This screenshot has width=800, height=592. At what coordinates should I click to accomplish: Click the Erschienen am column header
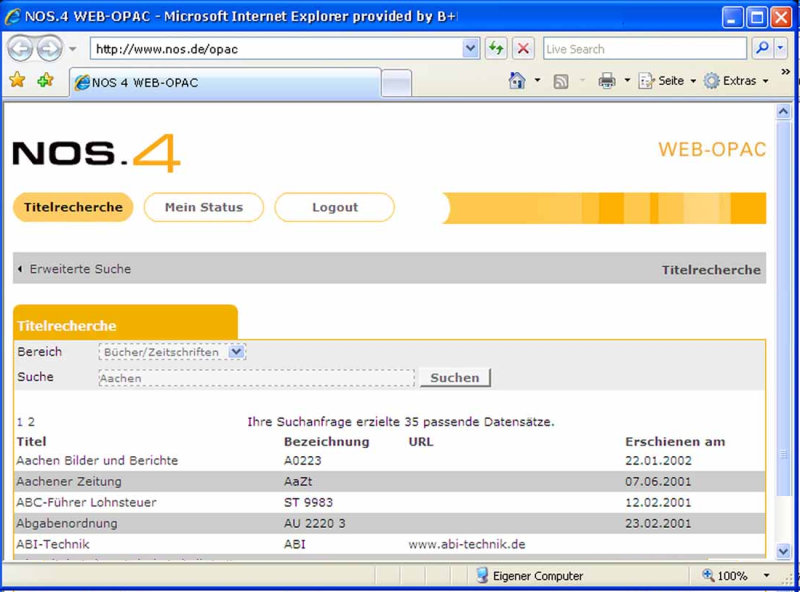(675, 441)
